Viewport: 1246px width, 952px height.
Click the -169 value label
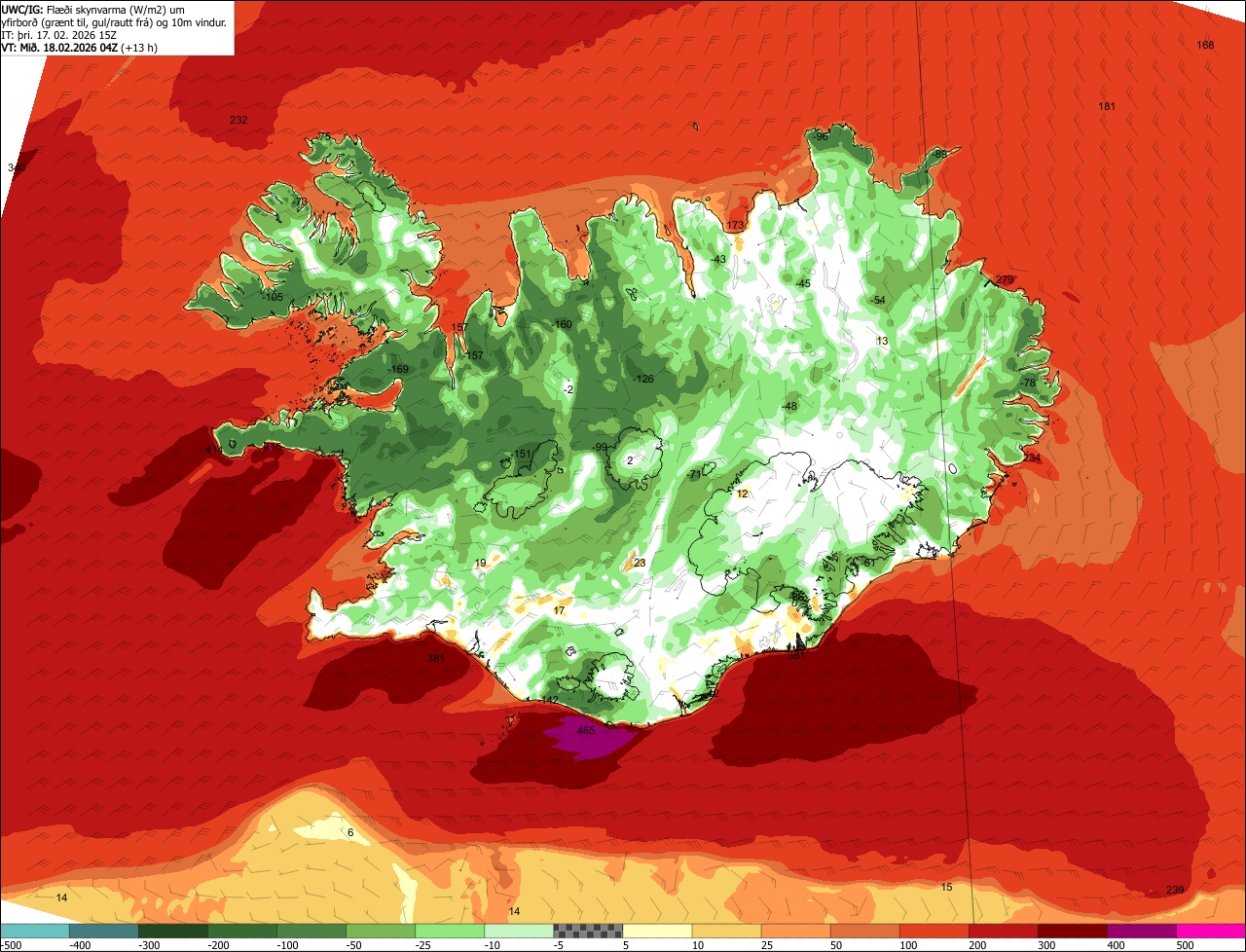[x=397, y=370]
